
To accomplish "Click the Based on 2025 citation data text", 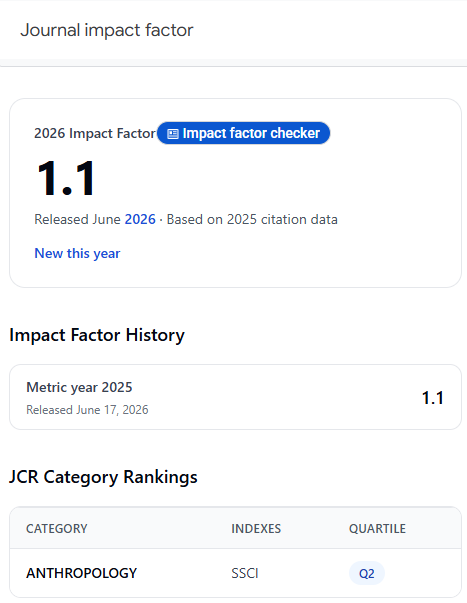I will point(252,219).
